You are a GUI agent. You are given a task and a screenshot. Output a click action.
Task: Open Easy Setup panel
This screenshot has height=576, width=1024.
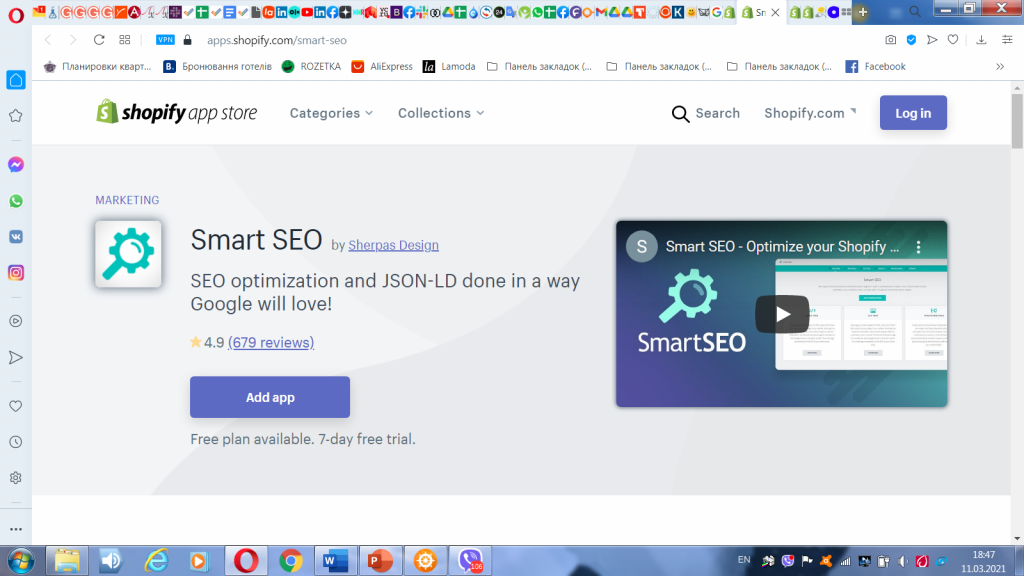pos(1007,40)
